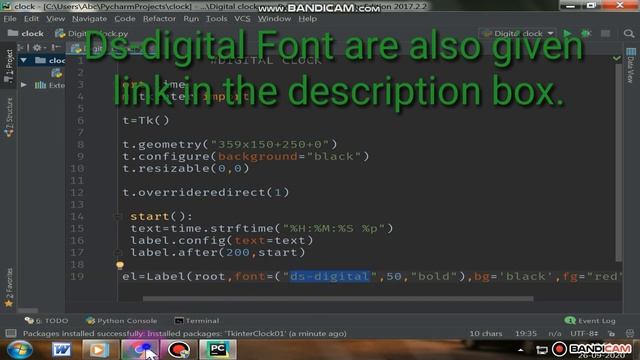Start debugging with the bug icon
This screenshot has height=360, width=640.
click(x=586, y=33)
